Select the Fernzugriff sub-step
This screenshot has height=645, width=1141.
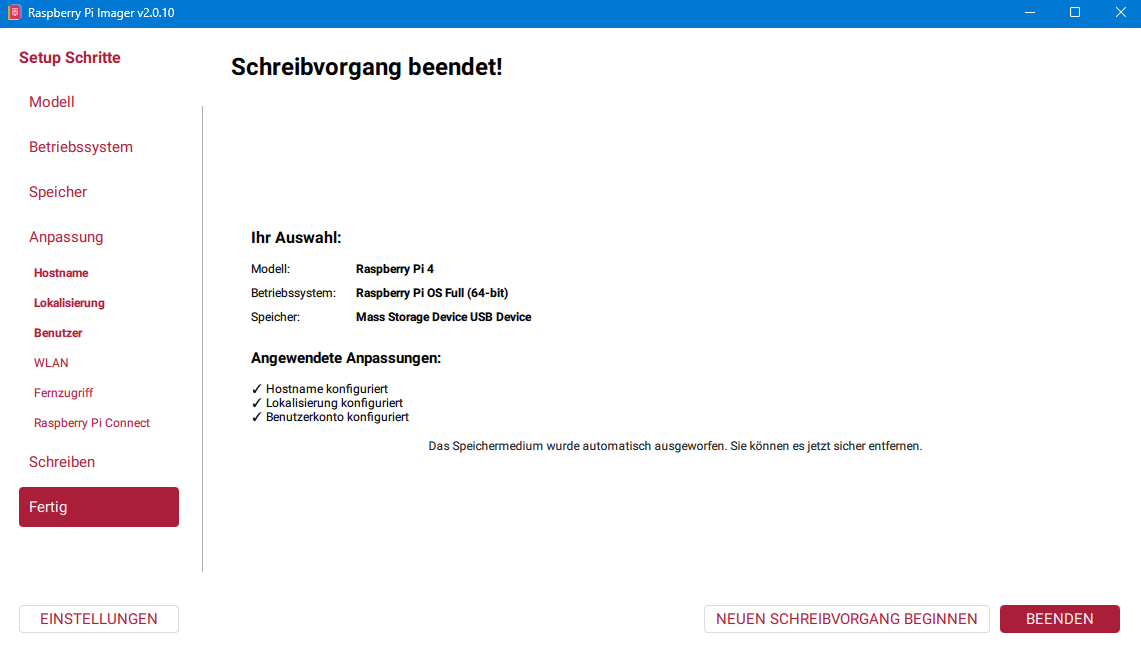click(x=63, y=393)
